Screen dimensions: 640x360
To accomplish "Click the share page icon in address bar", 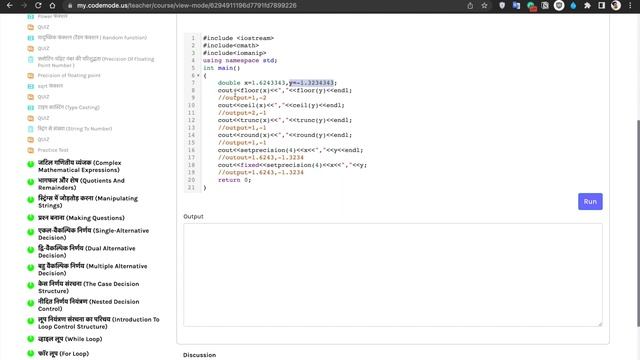I will pos(470,6).
